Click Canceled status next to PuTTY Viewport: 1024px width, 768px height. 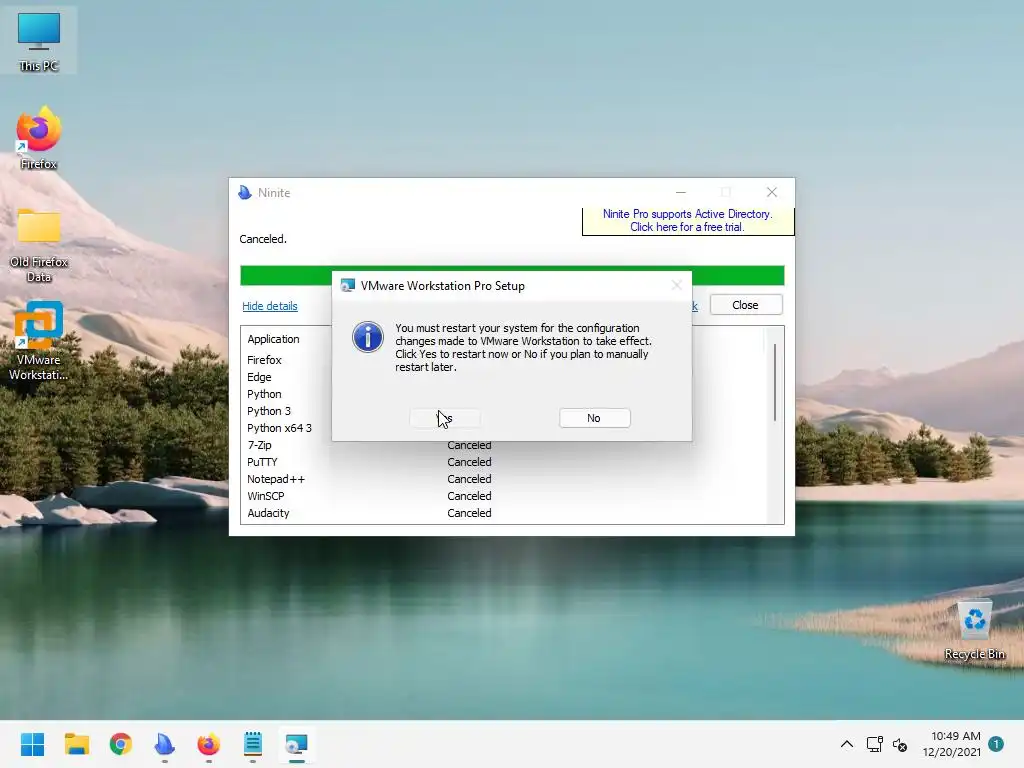tap(469, 462)
